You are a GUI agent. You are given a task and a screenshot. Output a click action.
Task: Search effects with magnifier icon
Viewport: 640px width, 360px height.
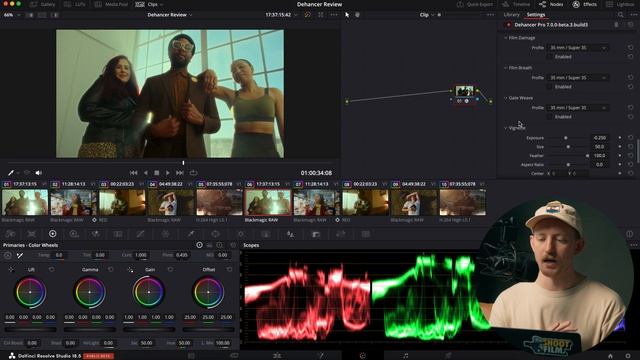[x=621, y=15]
